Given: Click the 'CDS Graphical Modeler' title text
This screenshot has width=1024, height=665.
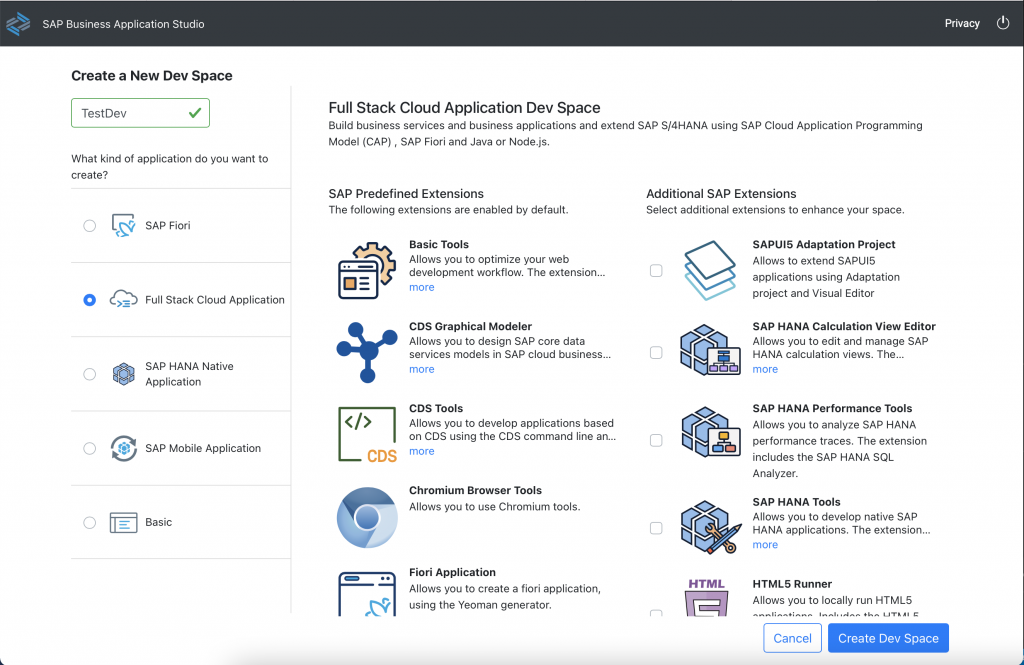Looking at the screenshot, I should [470, 327].
